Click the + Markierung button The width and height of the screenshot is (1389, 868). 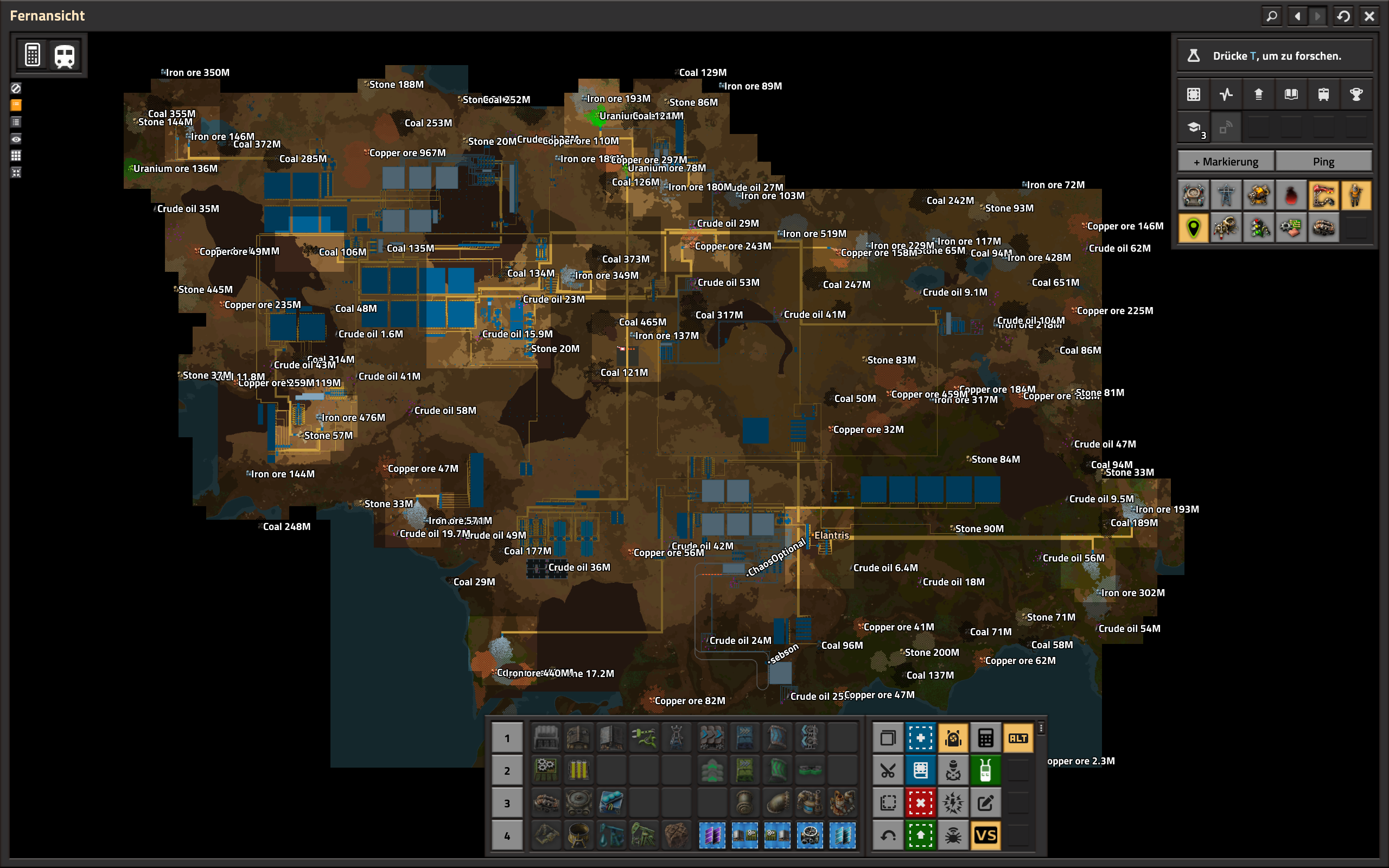1226,162
